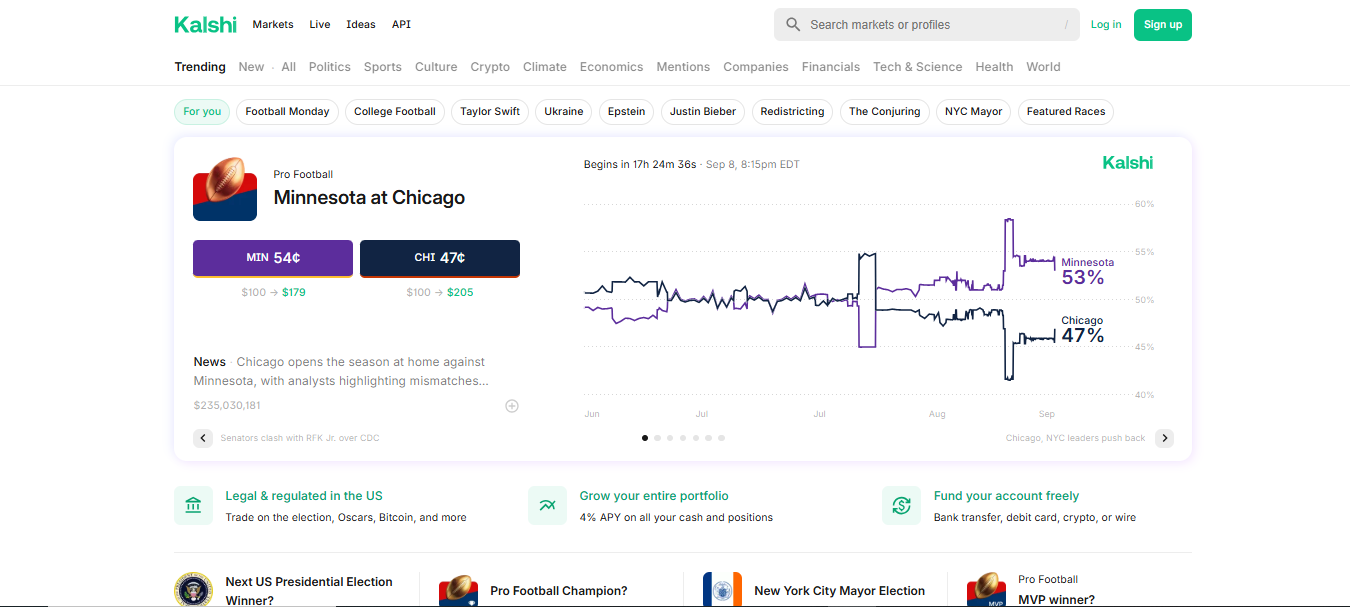The image size is (1350, 607).
Task: Focus the search markets or profiles field
Action: click(x=927, y=24)
